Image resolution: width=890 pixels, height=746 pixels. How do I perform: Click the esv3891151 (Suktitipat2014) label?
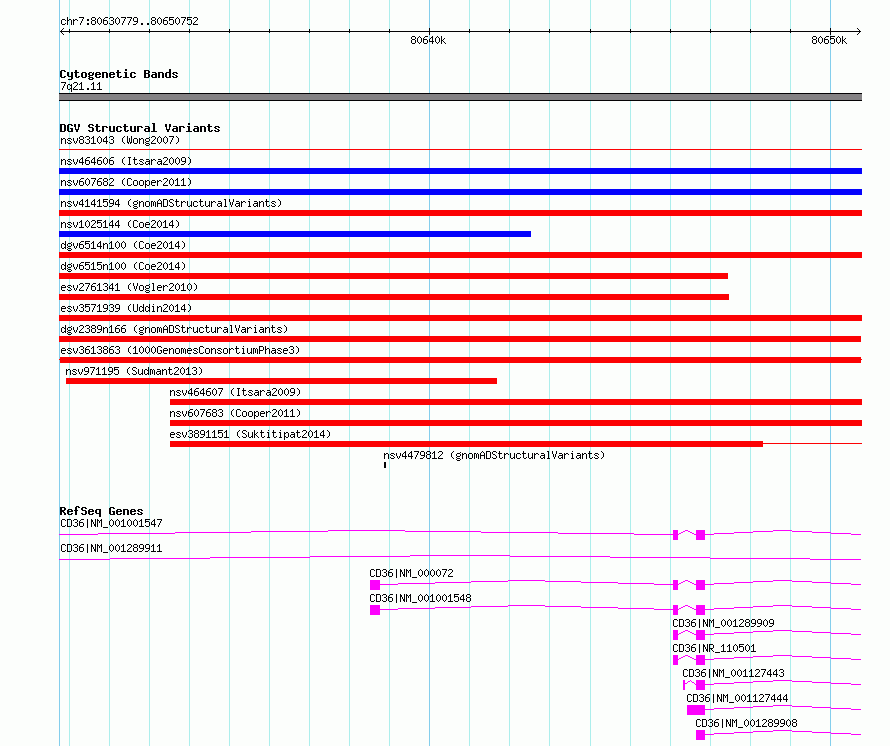click(250, 434)
